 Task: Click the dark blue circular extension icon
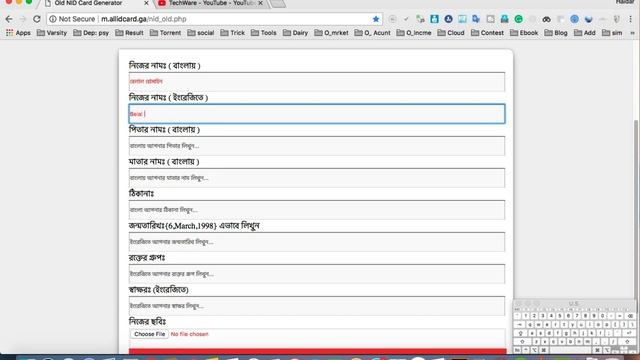click(x=448, y=19)
